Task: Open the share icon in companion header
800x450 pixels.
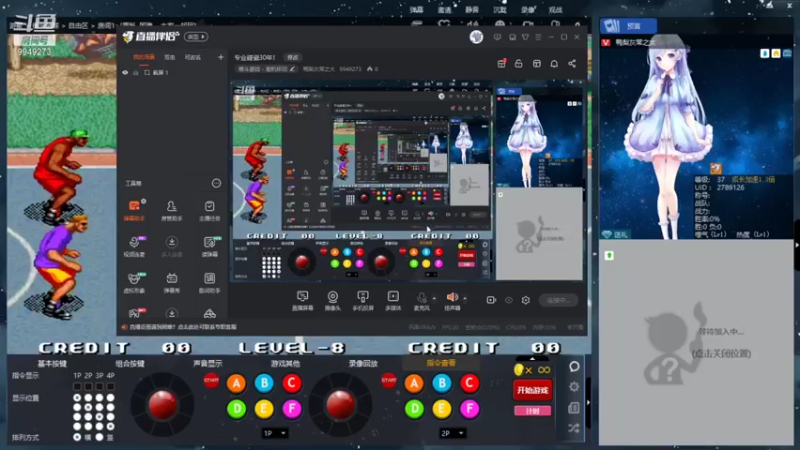Action: [x=572, y=63]
